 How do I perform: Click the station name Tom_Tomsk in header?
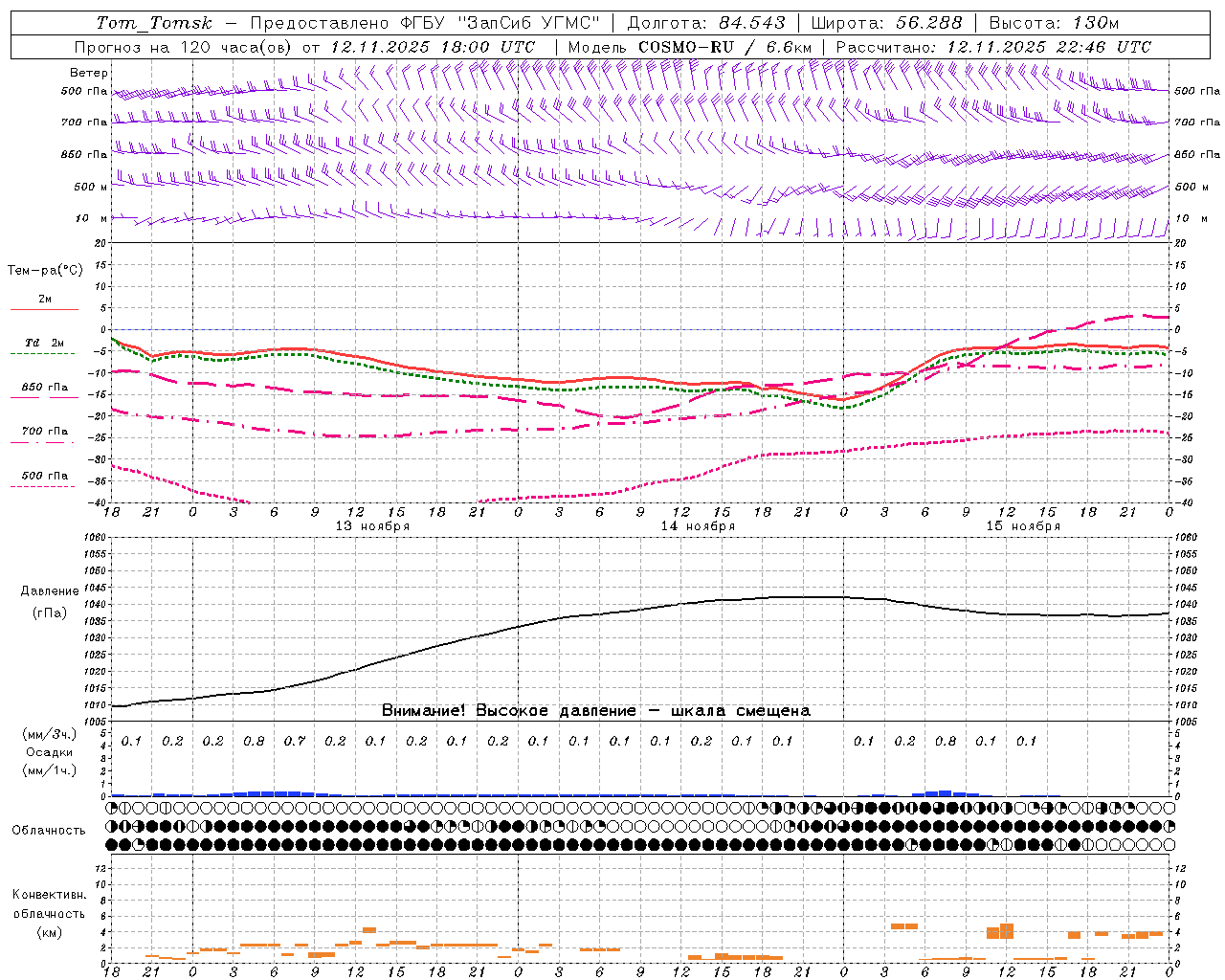point(154,23)
